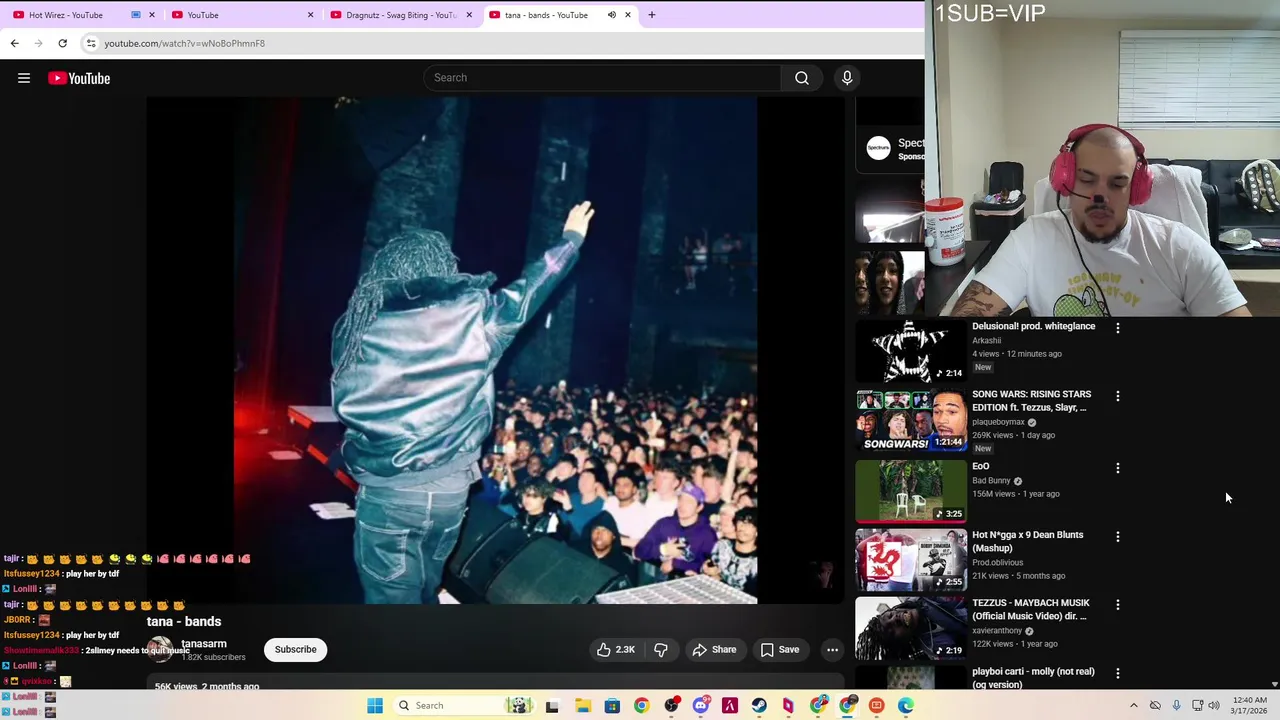The height and width of the screenshot is (720, 1280).
Task: Open the EoO Bad Bunny thumbnail
Action: (911, 491)
